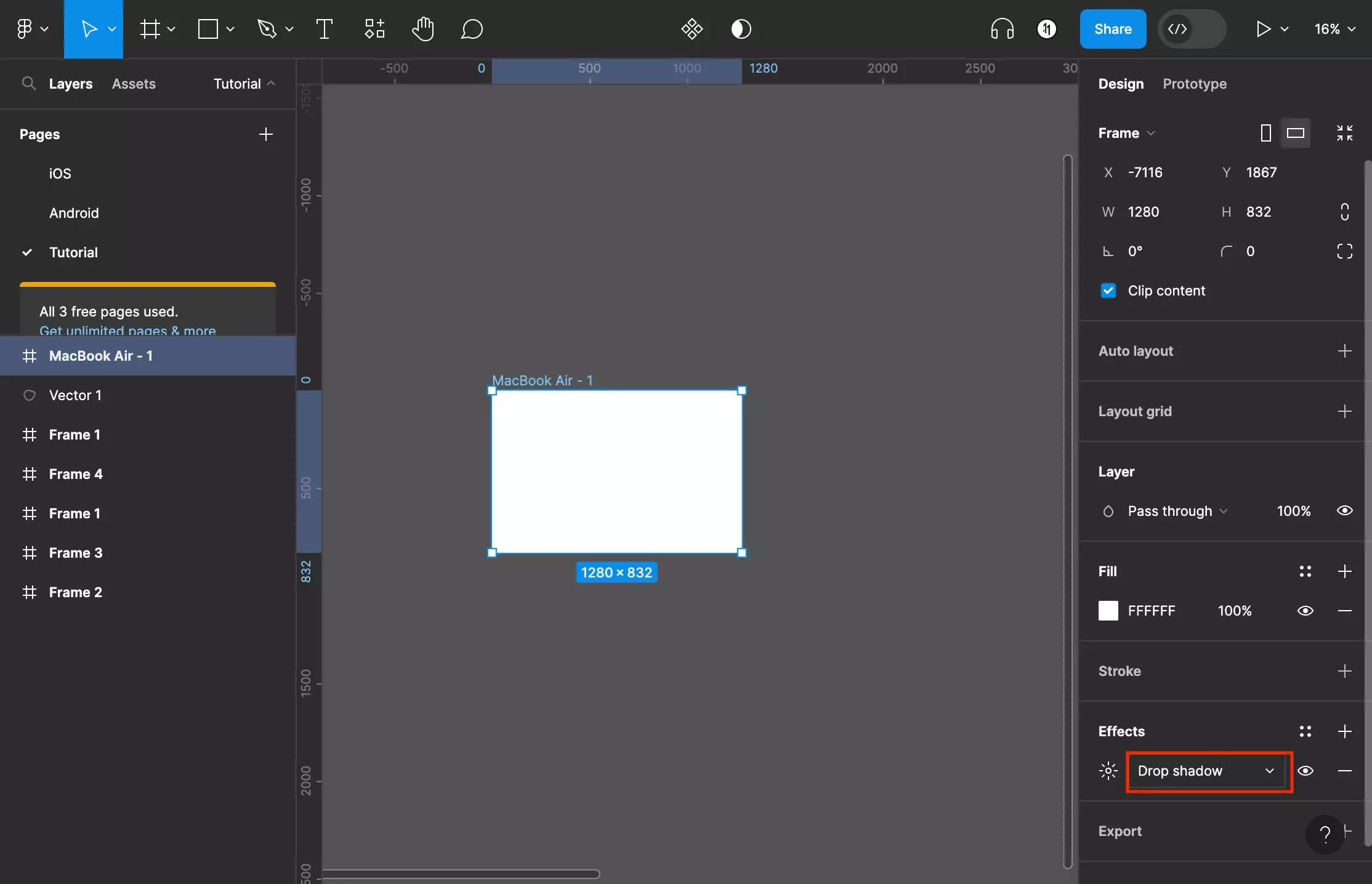The image size is (1372, 884).
Task: Select the Pen tool
Action: click(x=266, y=28)
